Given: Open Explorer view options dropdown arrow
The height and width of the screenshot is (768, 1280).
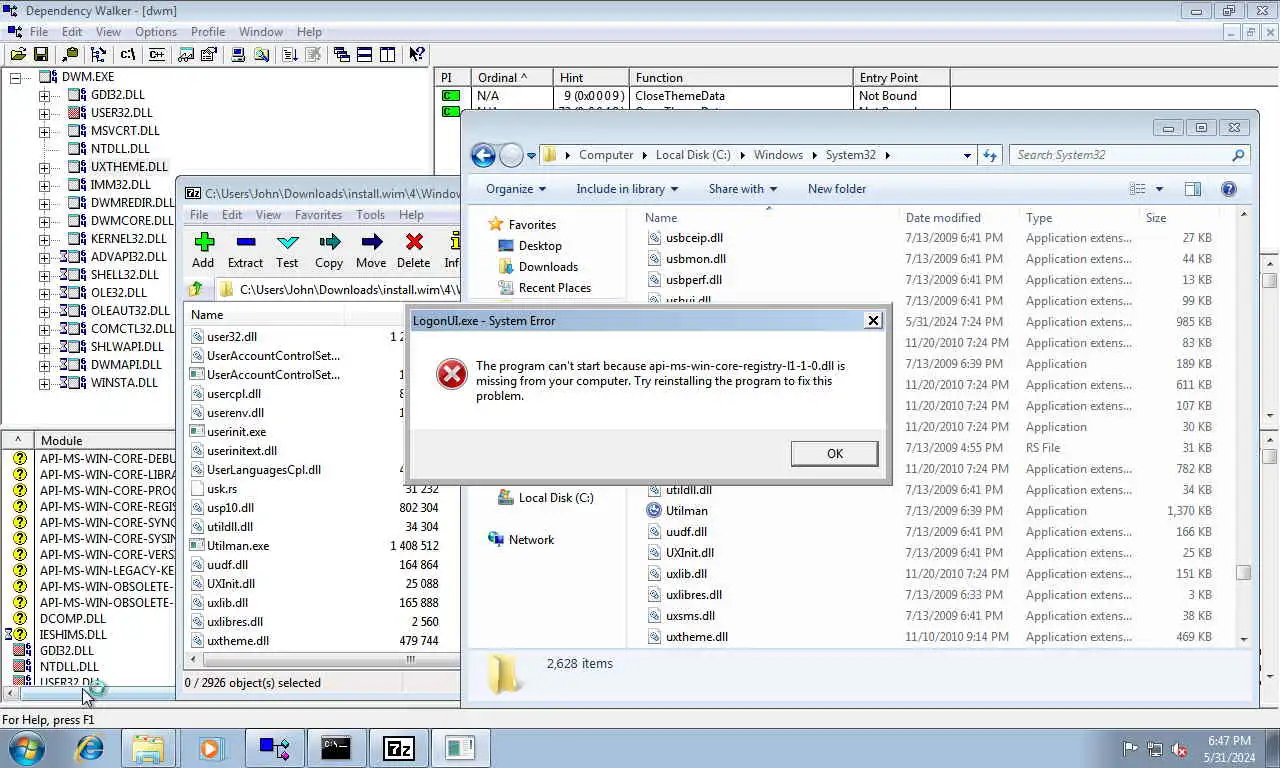Looking at the screenshot, I should point(1159,189).
